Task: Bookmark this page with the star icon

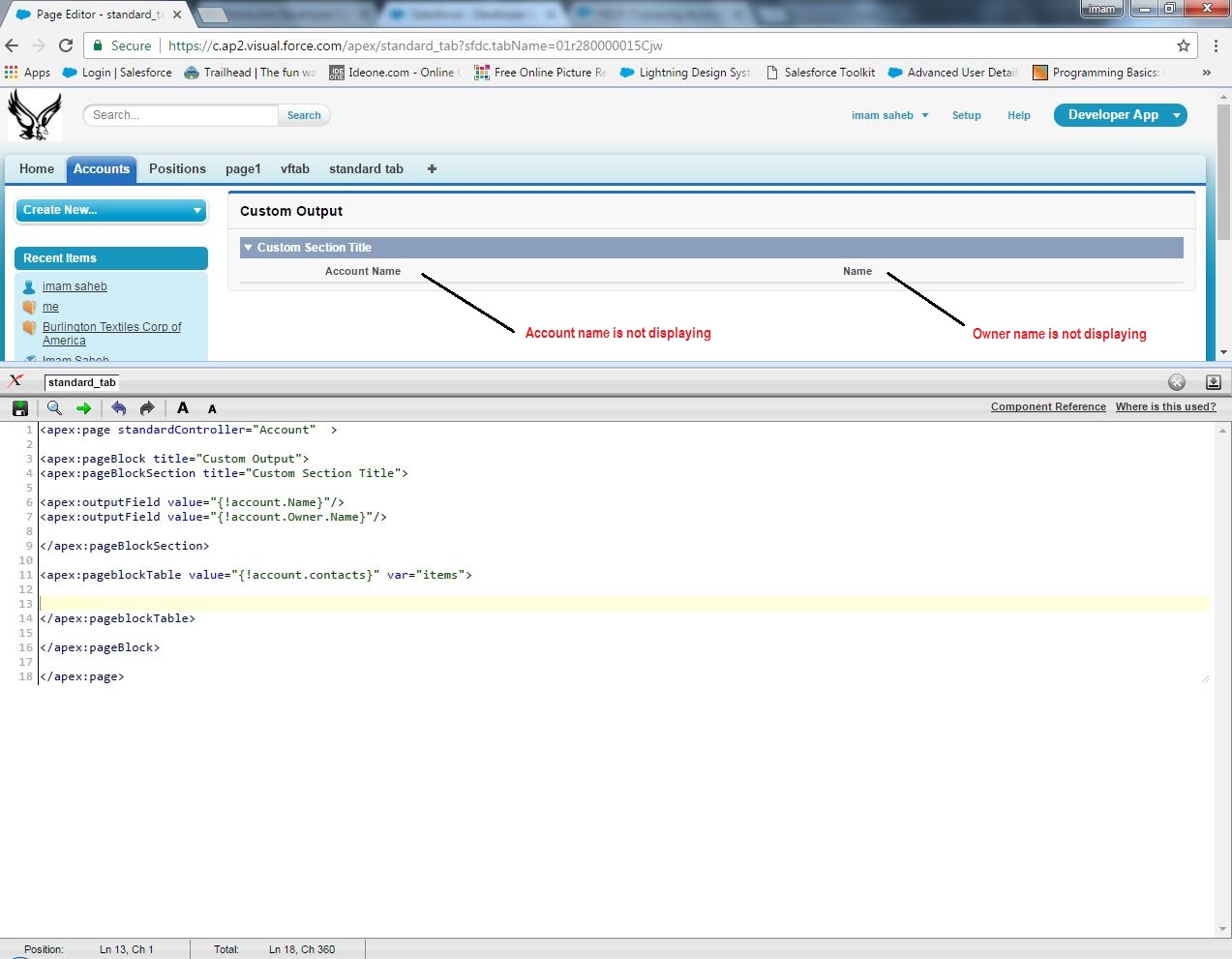Action: pos(1183,45)
